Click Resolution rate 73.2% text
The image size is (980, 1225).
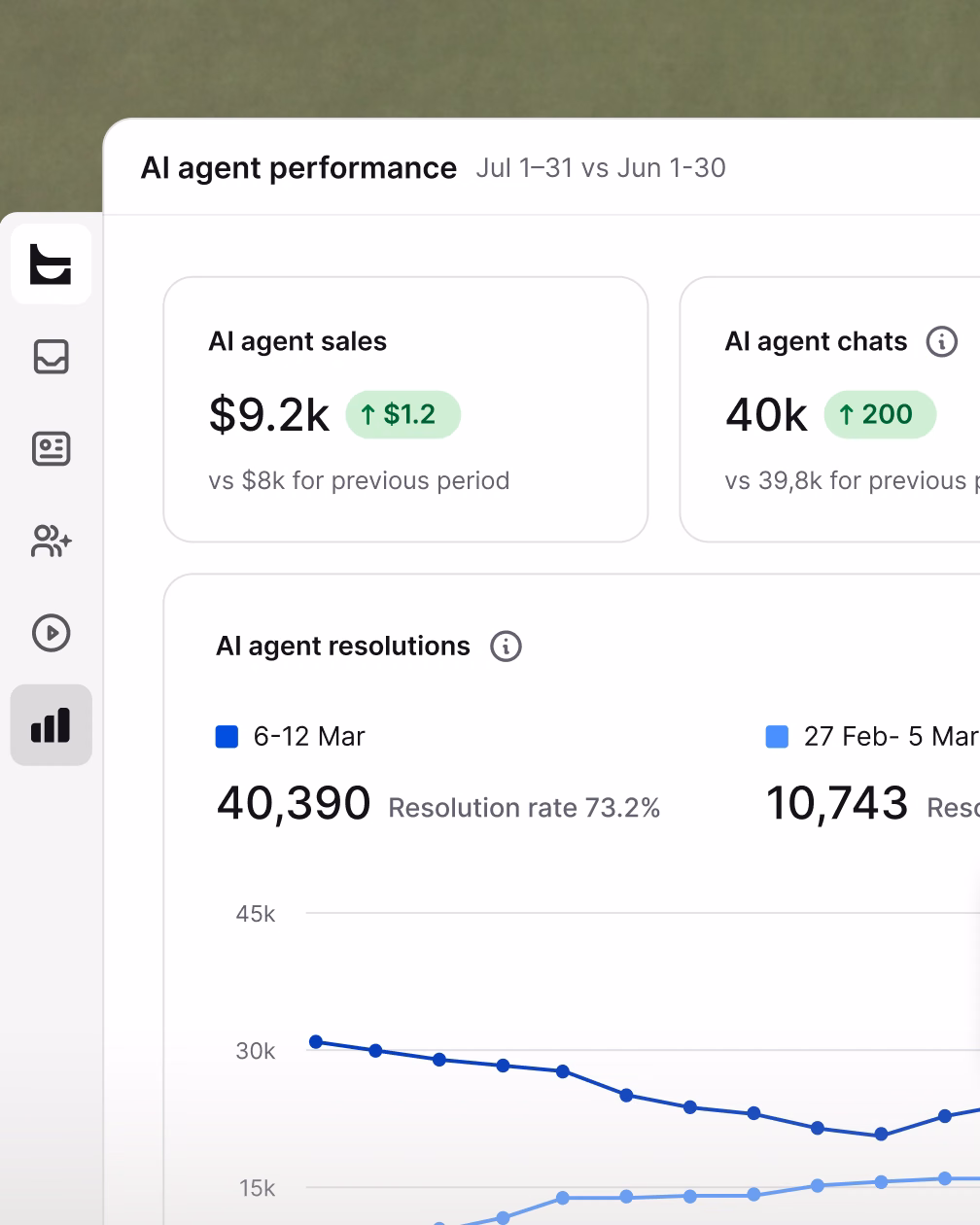[524, 808]
